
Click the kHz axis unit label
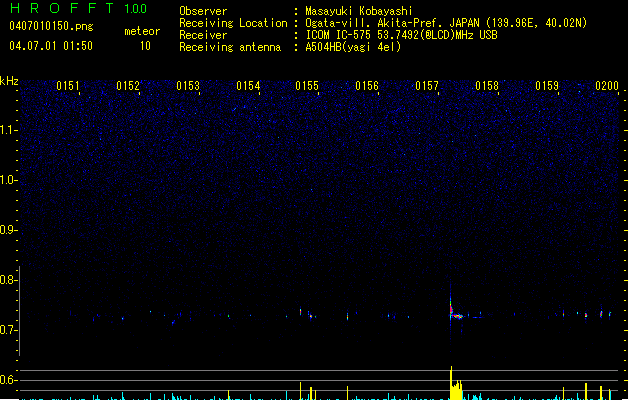click(x=9, y=81)
